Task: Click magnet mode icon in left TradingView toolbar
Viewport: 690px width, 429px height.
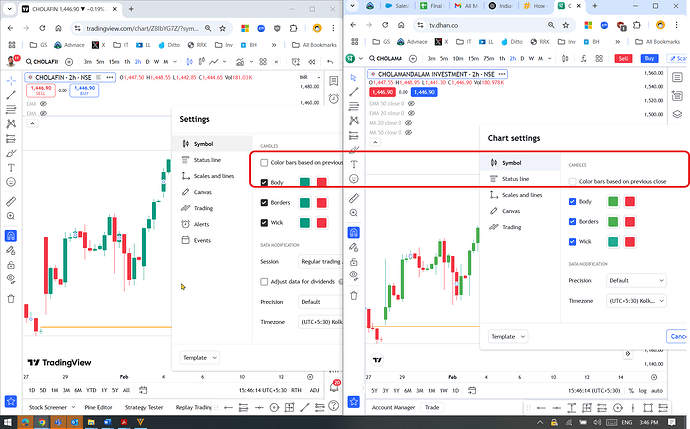Action: tap(11, 236)
